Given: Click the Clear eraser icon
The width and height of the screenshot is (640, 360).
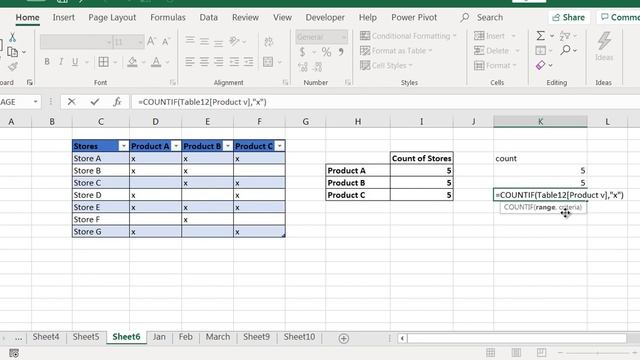Looking at the screenshot, I should [540, 65].
